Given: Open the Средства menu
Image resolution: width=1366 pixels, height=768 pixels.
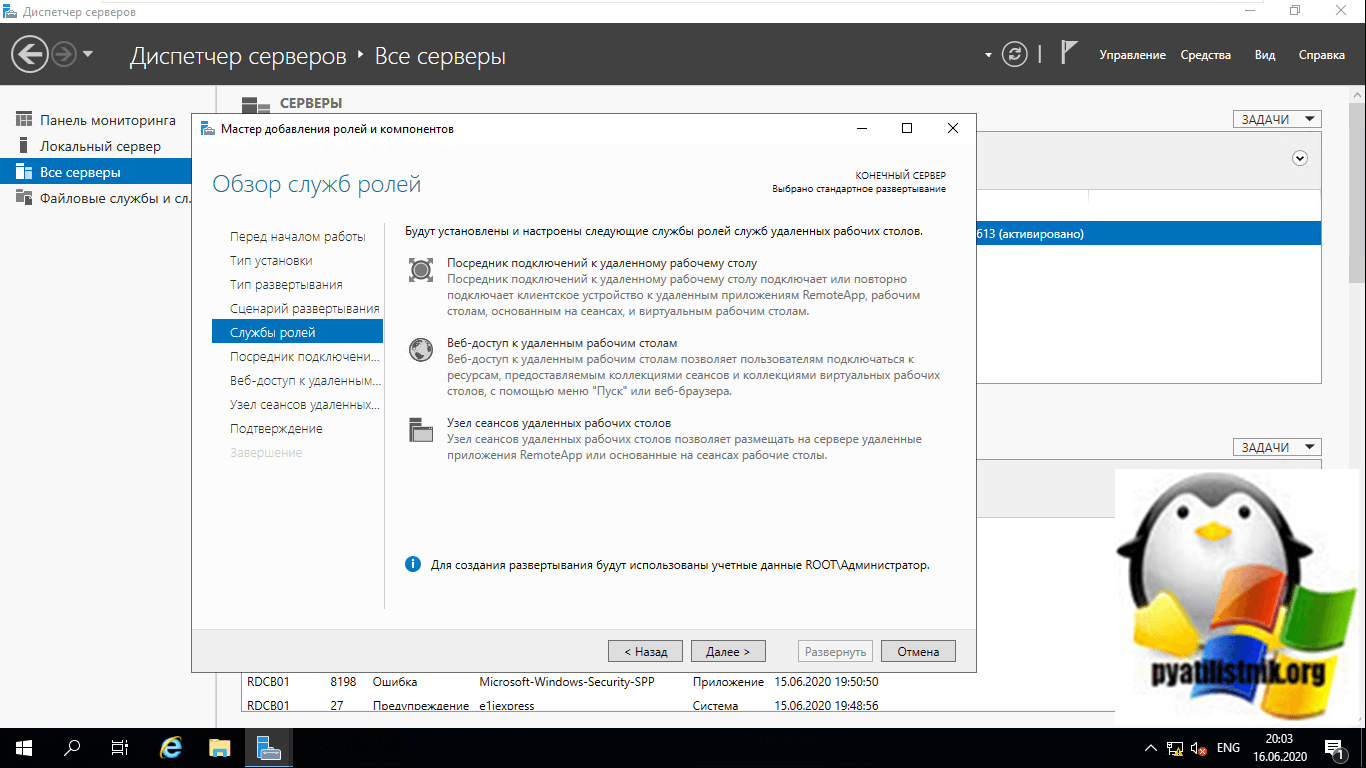Looking at the screenshot, I should 1205,55.
